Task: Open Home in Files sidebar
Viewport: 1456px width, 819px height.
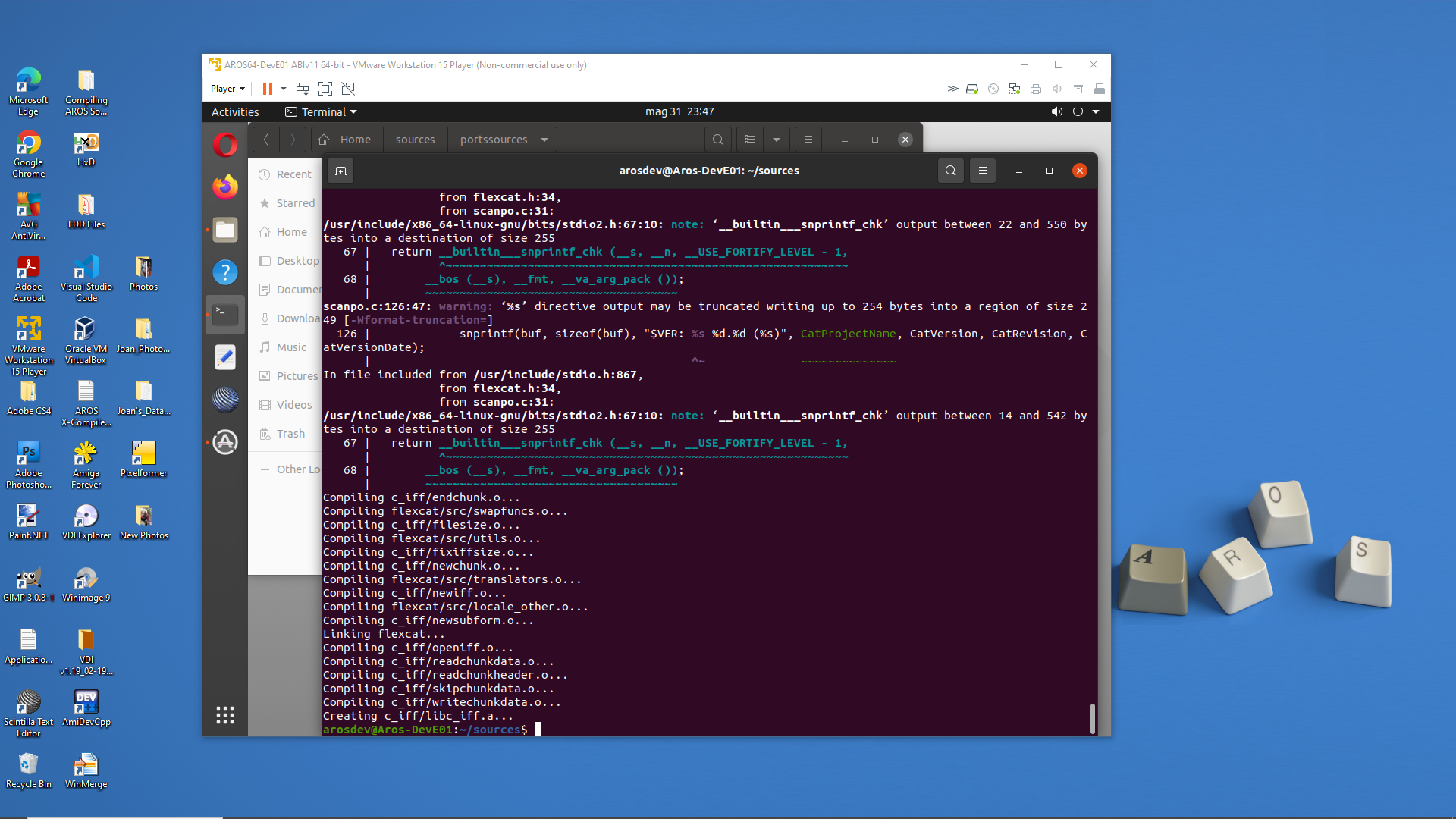Action: point(285,232)
